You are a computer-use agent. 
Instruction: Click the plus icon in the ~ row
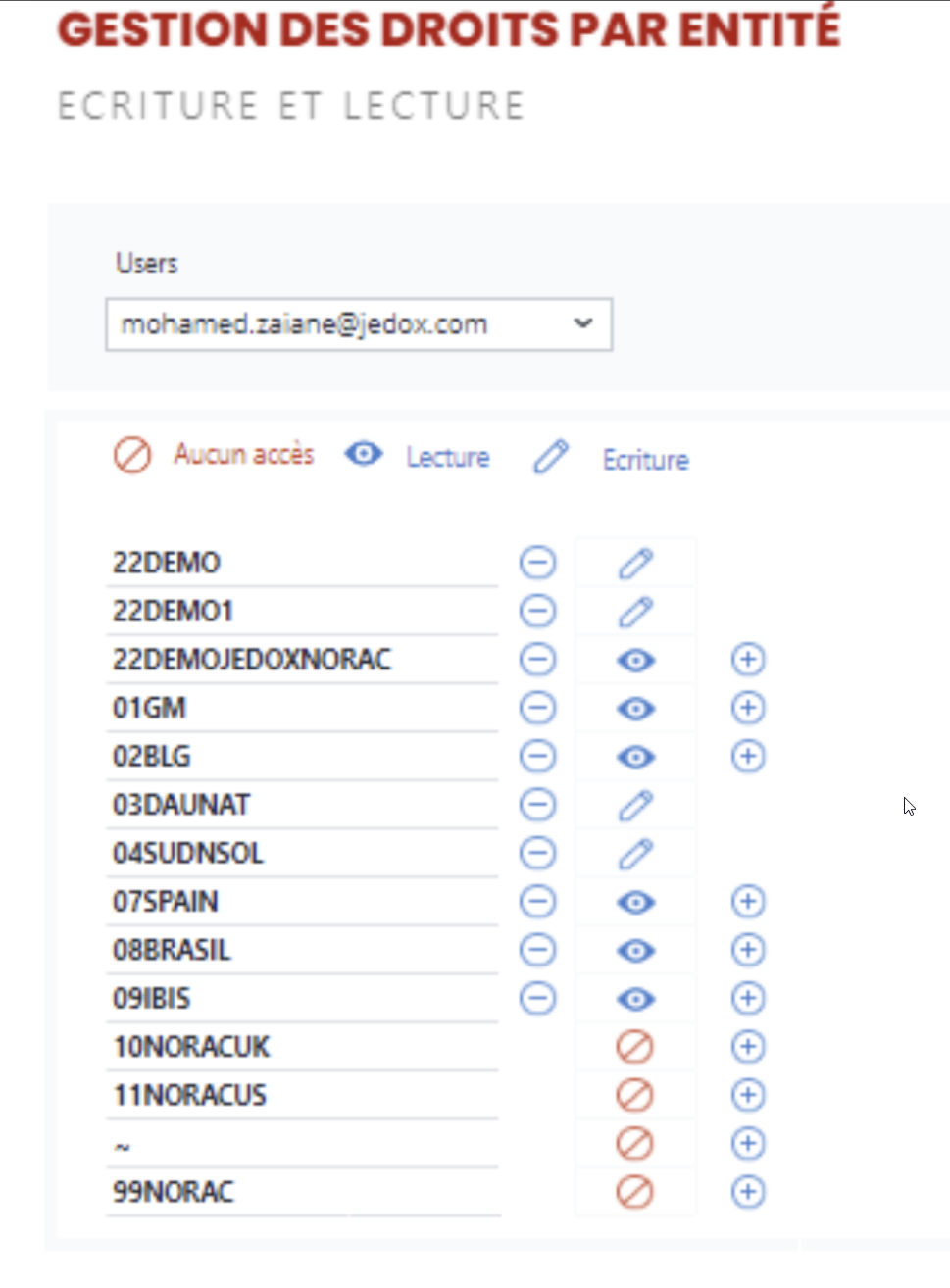(x=748, y=1144)
